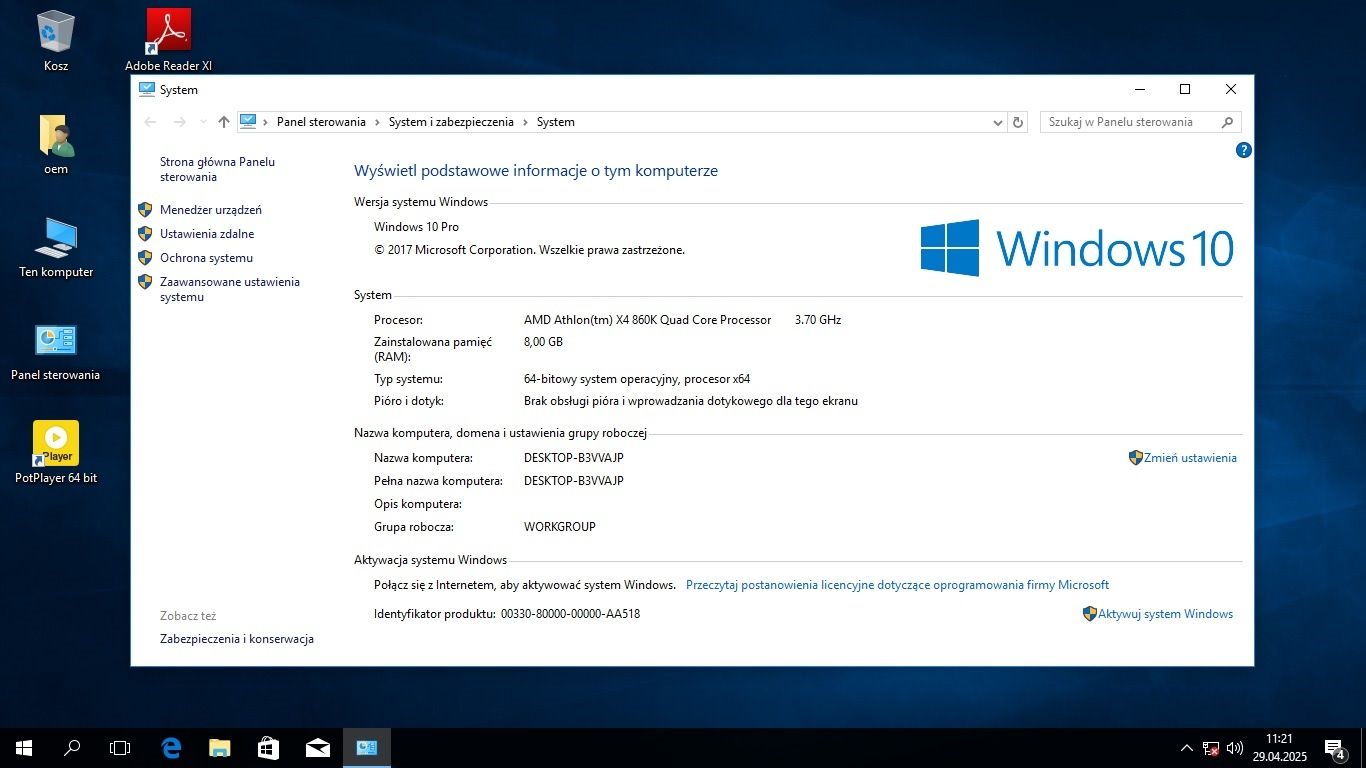Click the System window title icon
Image resolution: width=1366 pixels, height=768 pixels.
click(x=147, y=89)
